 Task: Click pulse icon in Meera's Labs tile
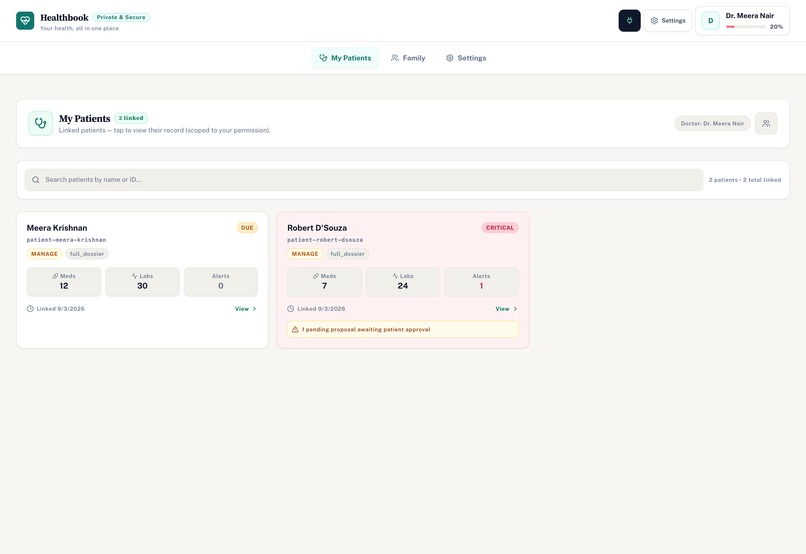coord(134,276)
